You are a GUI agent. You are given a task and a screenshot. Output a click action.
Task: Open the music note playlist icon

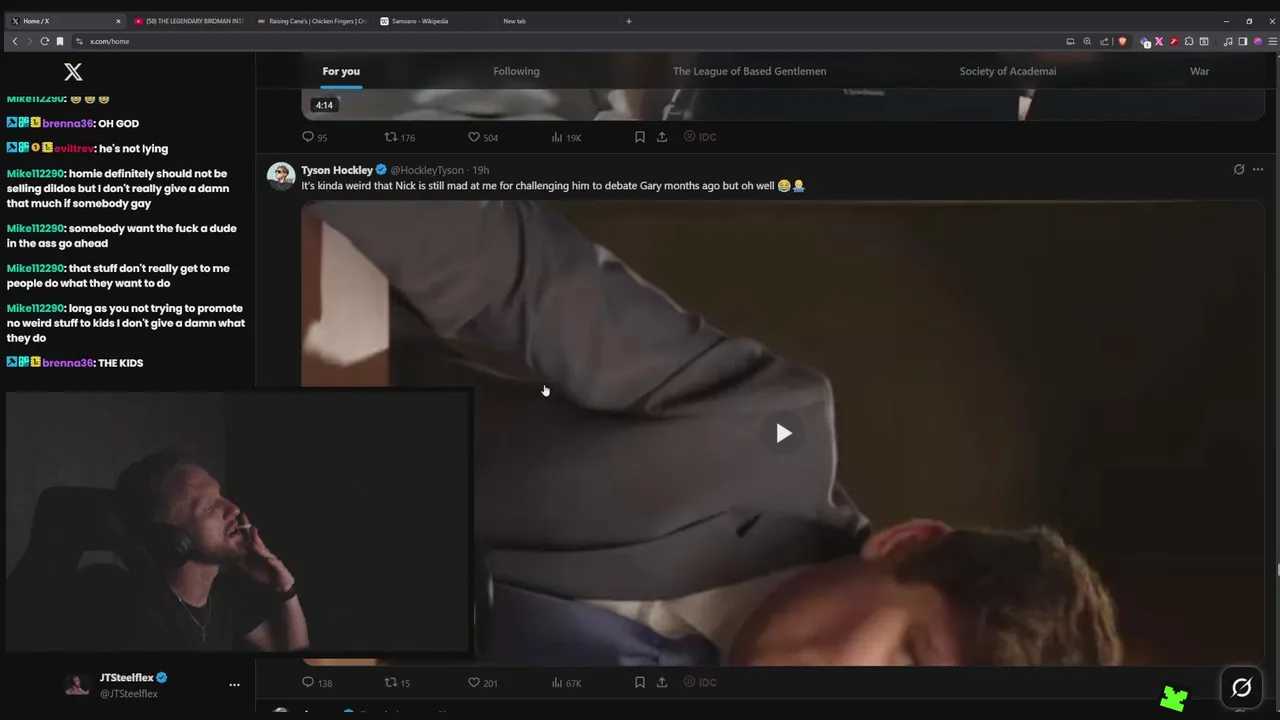pos(1227,41)
